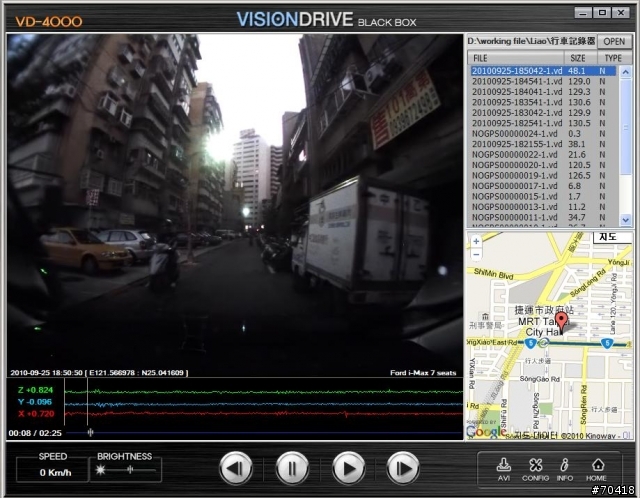Minimize the VisionDrive window
Viewport: 640px width, 498px height.
(x=583, y=13)
